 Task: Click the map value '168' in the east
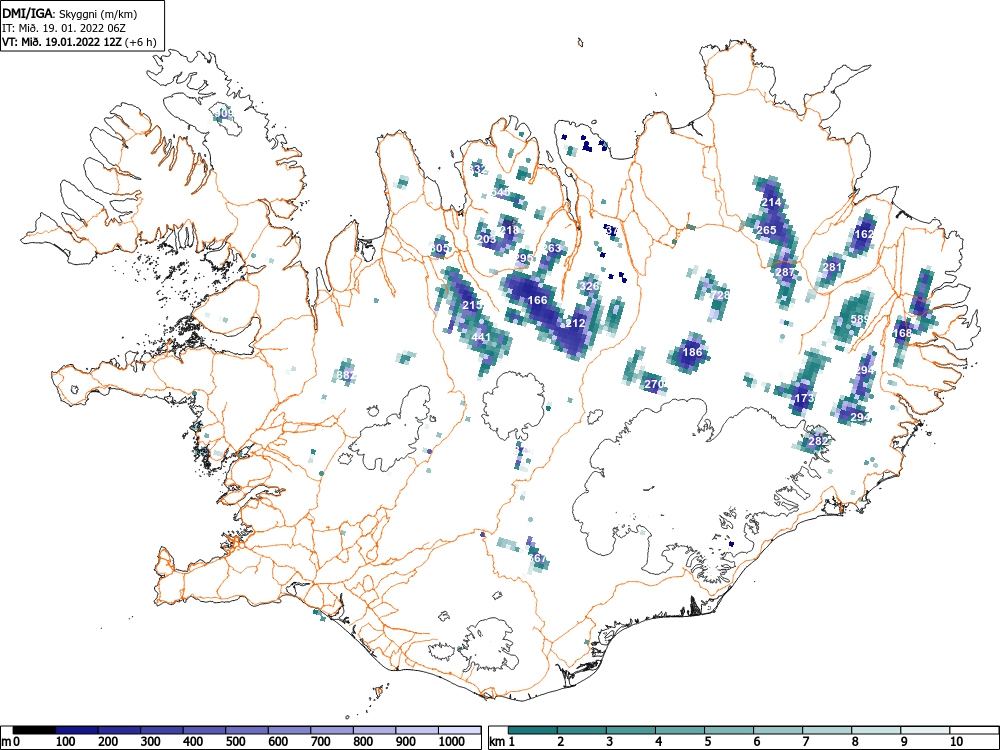[x=902, y=333]
